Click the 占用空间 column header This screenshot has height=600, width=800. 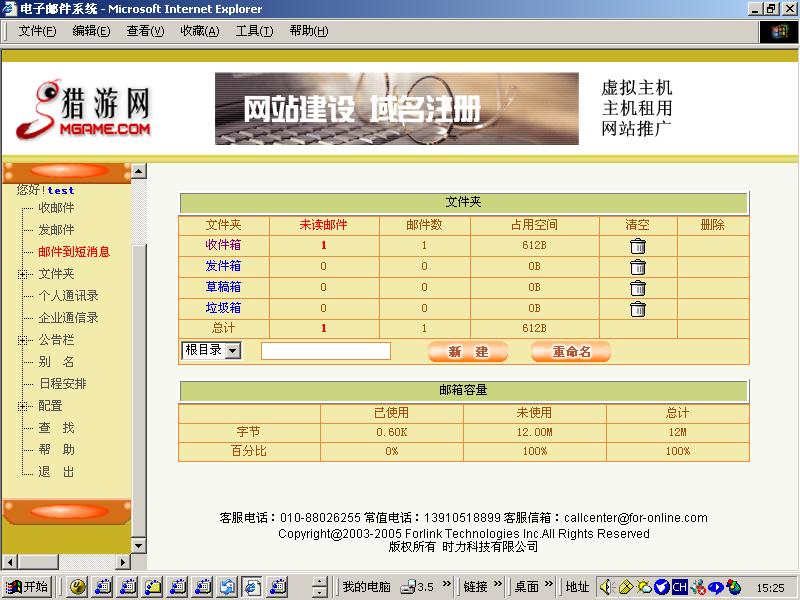pyautogui.click(x=534, y=225)
